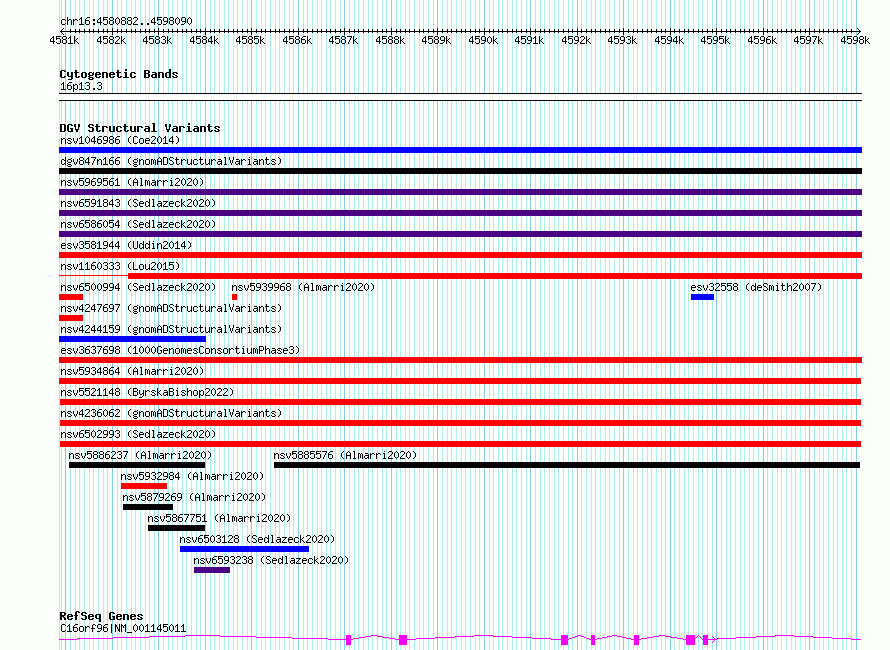Screen dimensions: 890x650
Task: Click the 4593k ruler tick label
Action: click(622, 40)
